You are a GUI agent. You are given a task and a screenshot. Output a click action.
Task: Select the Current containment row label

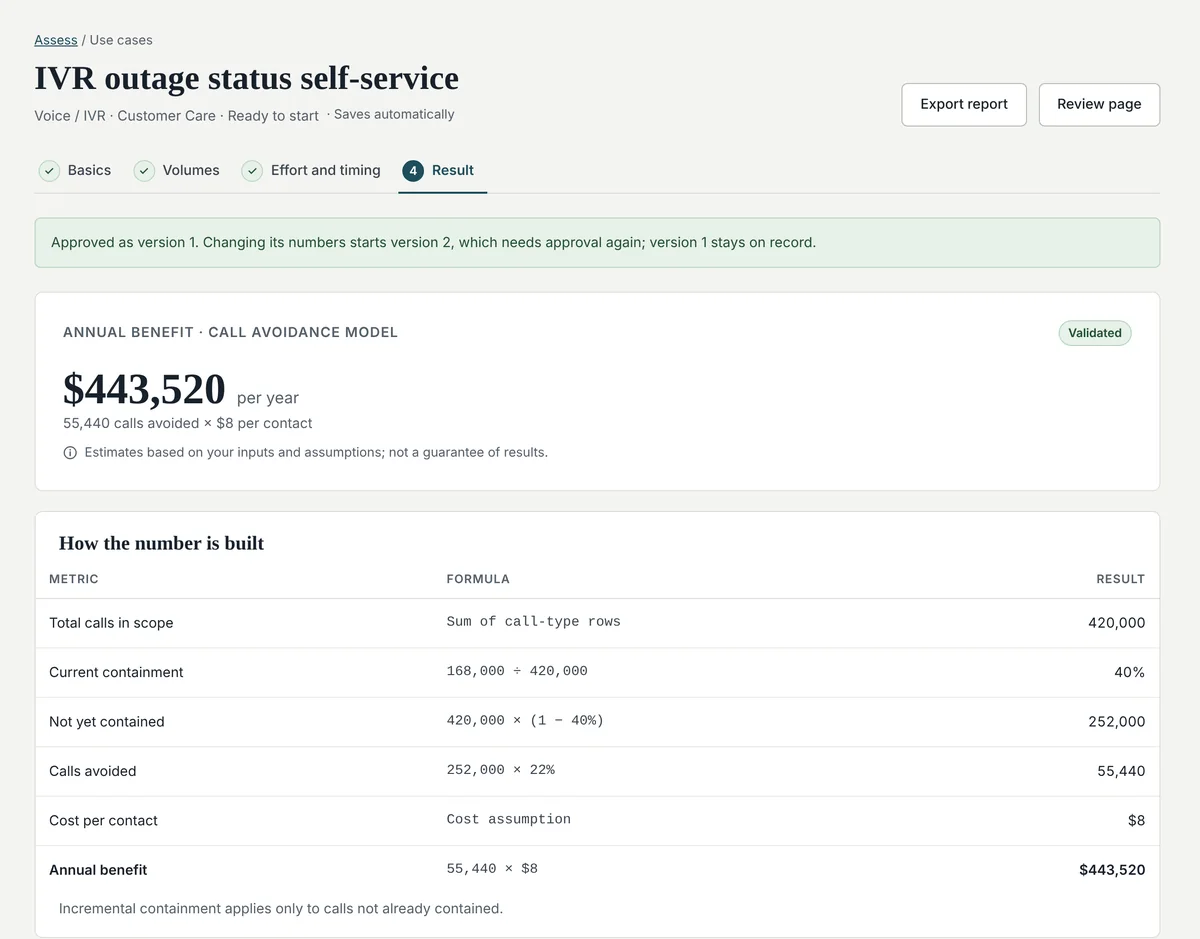116,672
